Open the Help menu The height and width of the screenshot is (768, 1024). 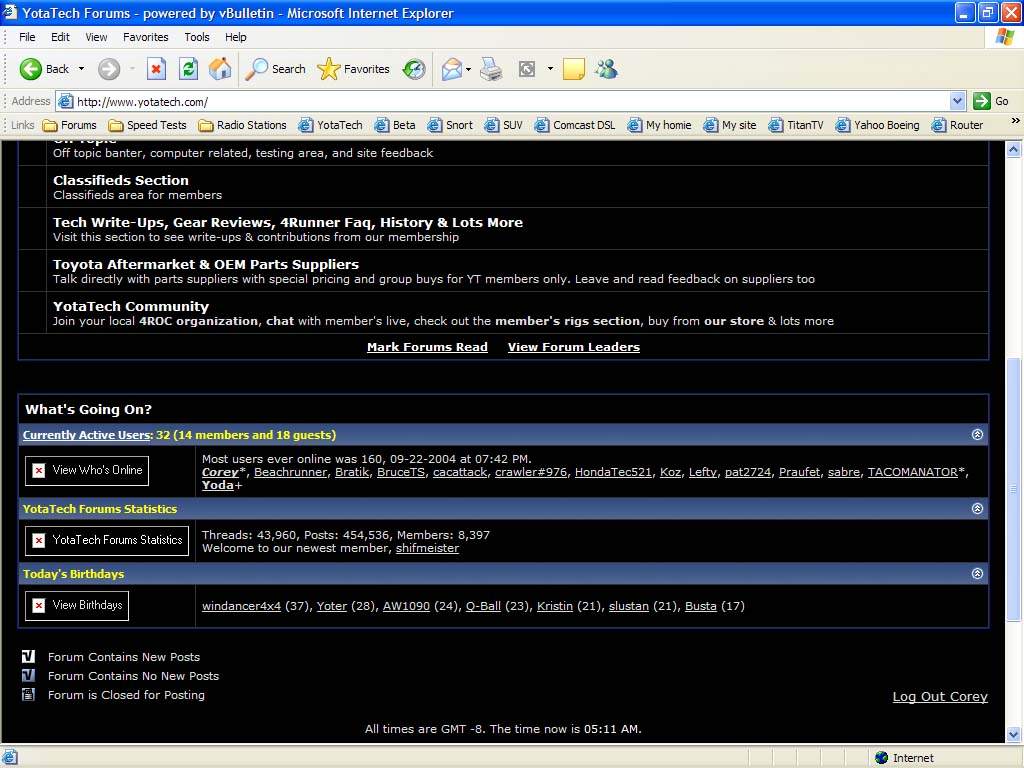pos(236,37)
